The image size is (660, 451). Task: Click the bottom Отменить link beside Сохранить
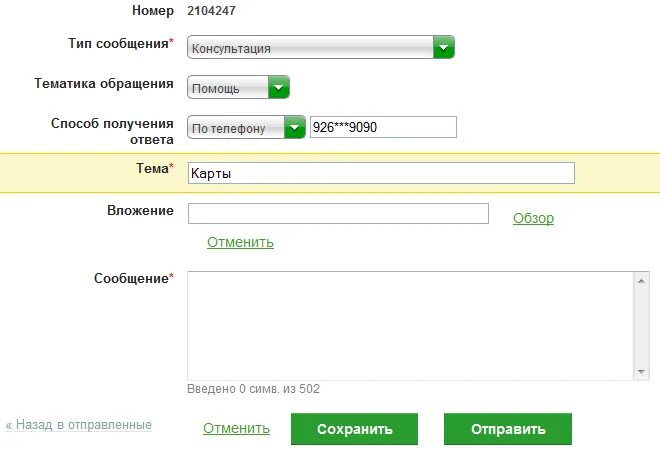[x=236, y=428]
